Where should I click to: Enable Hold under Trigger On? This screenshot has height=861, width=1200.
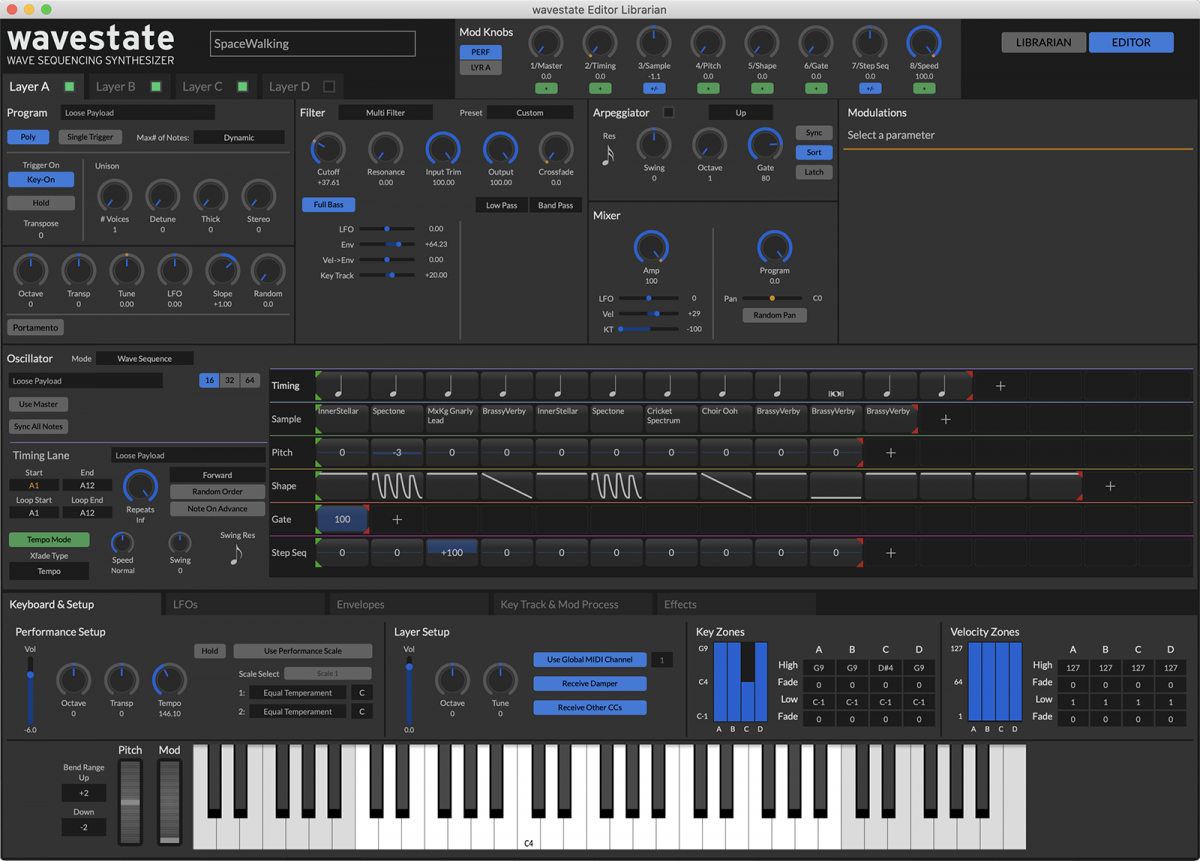[40, 202]
